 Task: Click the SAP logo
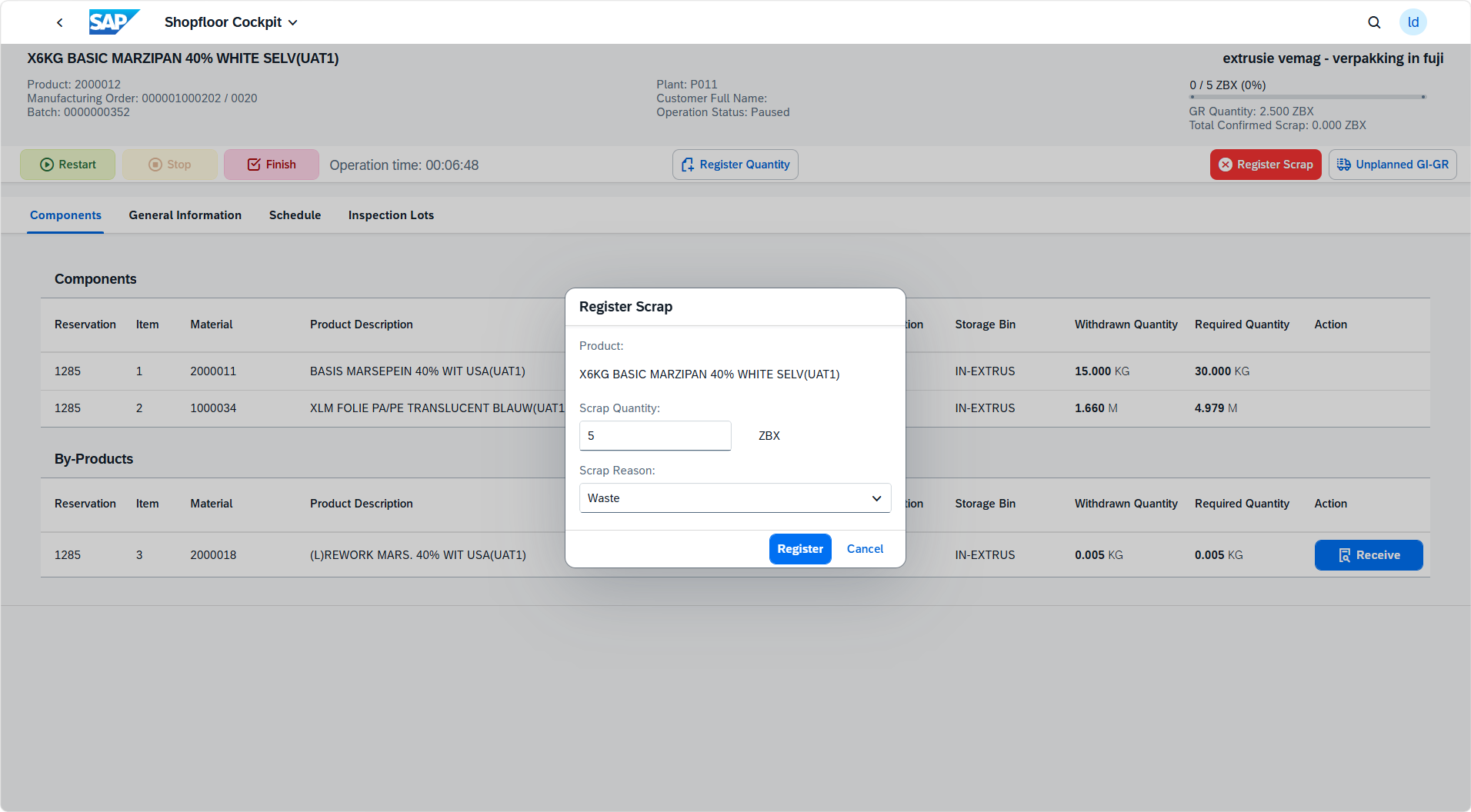coord(114,22)
